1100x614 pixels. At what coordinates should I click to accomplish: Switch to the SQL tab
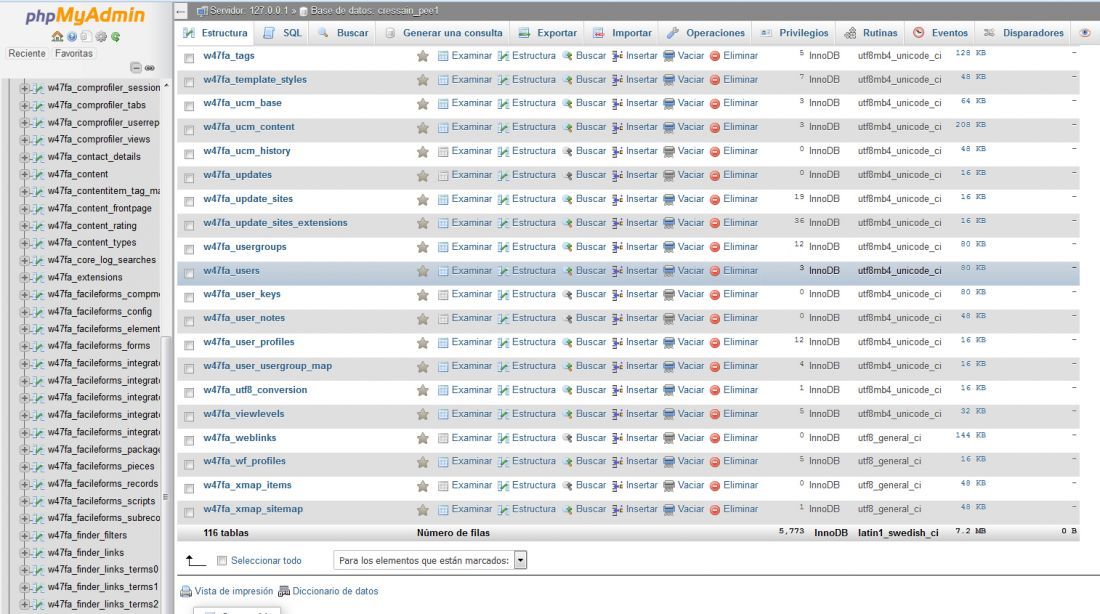283,33
